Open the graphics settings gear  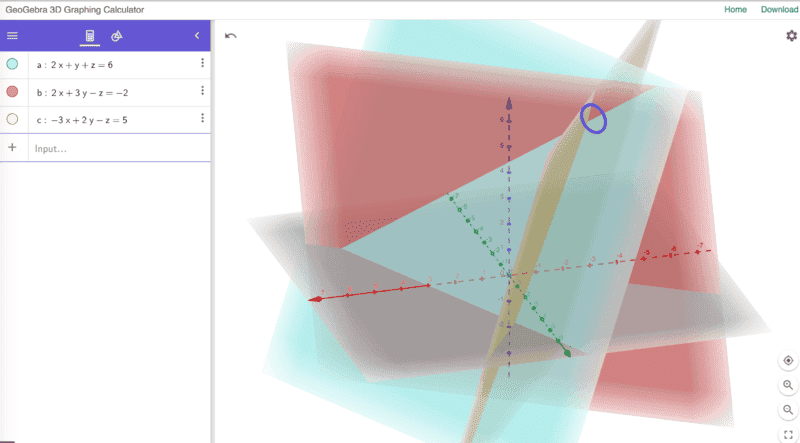(791, 36)
